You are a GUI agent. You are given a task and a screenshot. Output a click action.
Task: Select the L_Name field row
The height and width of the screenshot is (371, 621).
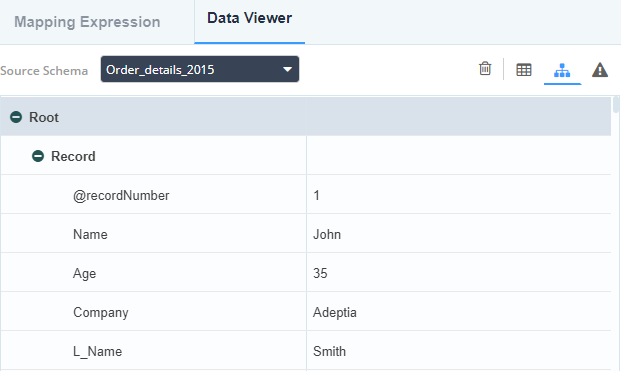306,351
